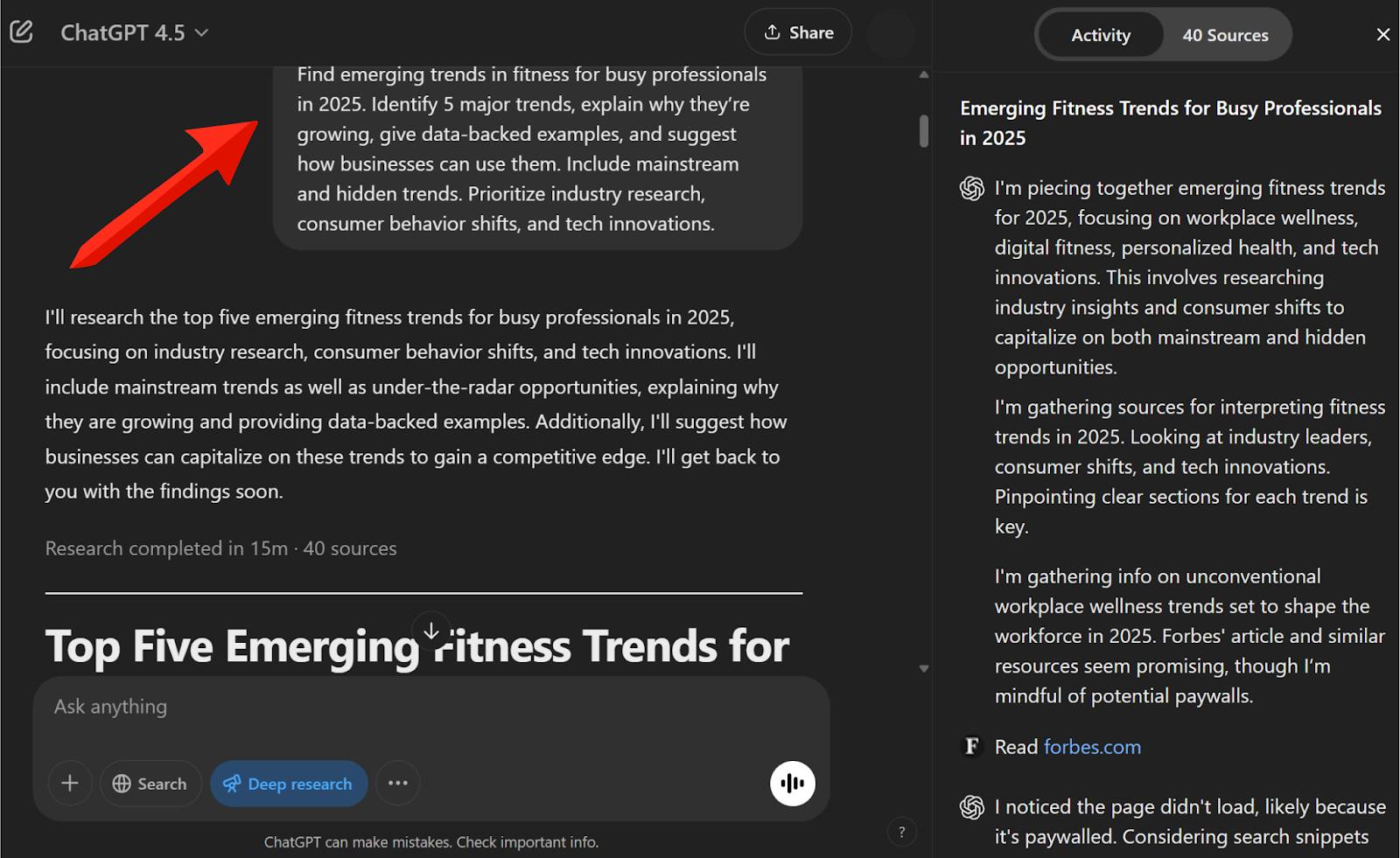1400x858 pixels.
Task: Close the activity side panel
Action: tap(1382, 34)
